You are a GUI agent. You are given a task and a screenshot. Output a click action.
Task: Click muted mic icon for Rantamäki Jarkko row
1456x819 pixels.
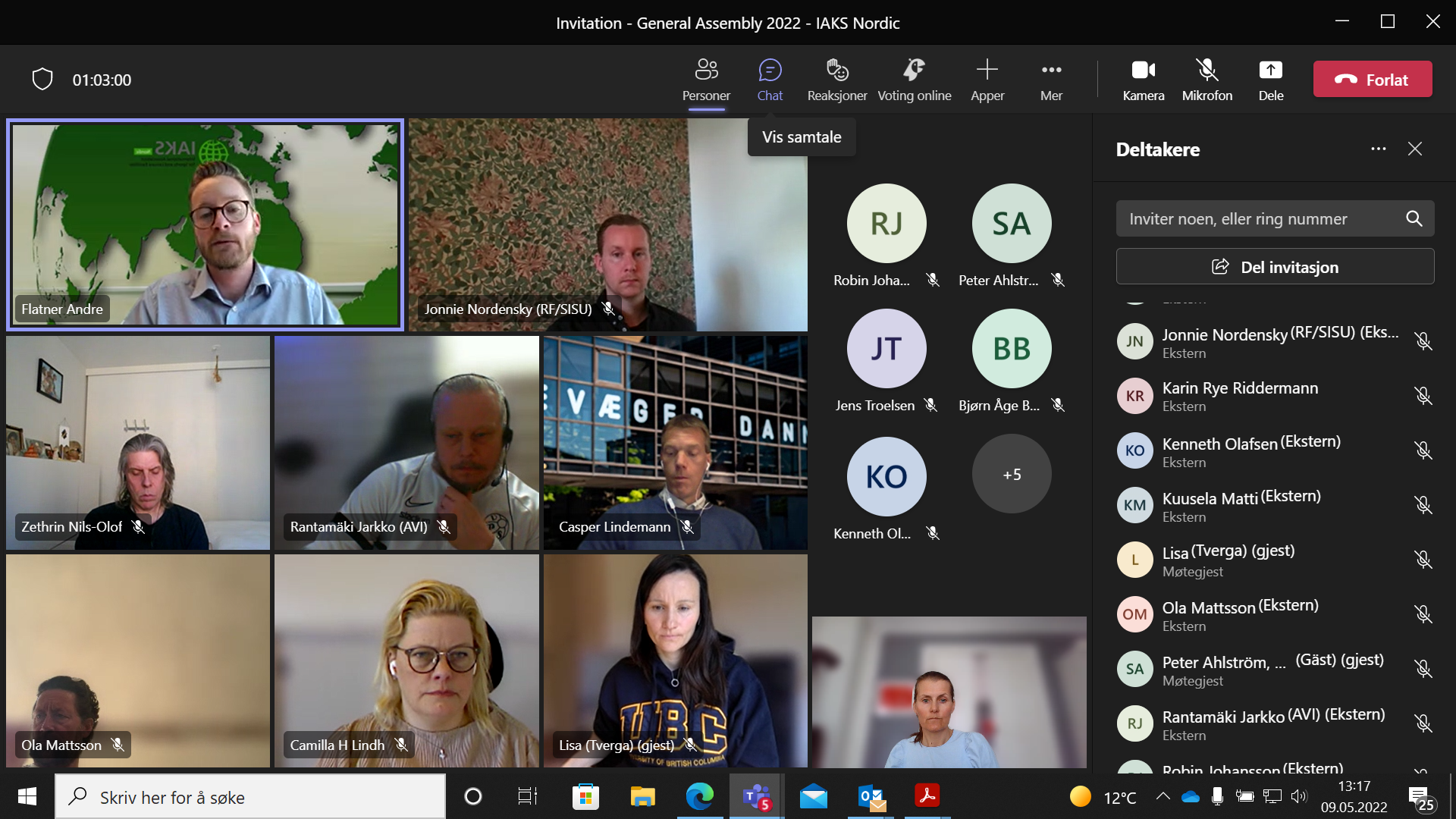(1423, 723)
